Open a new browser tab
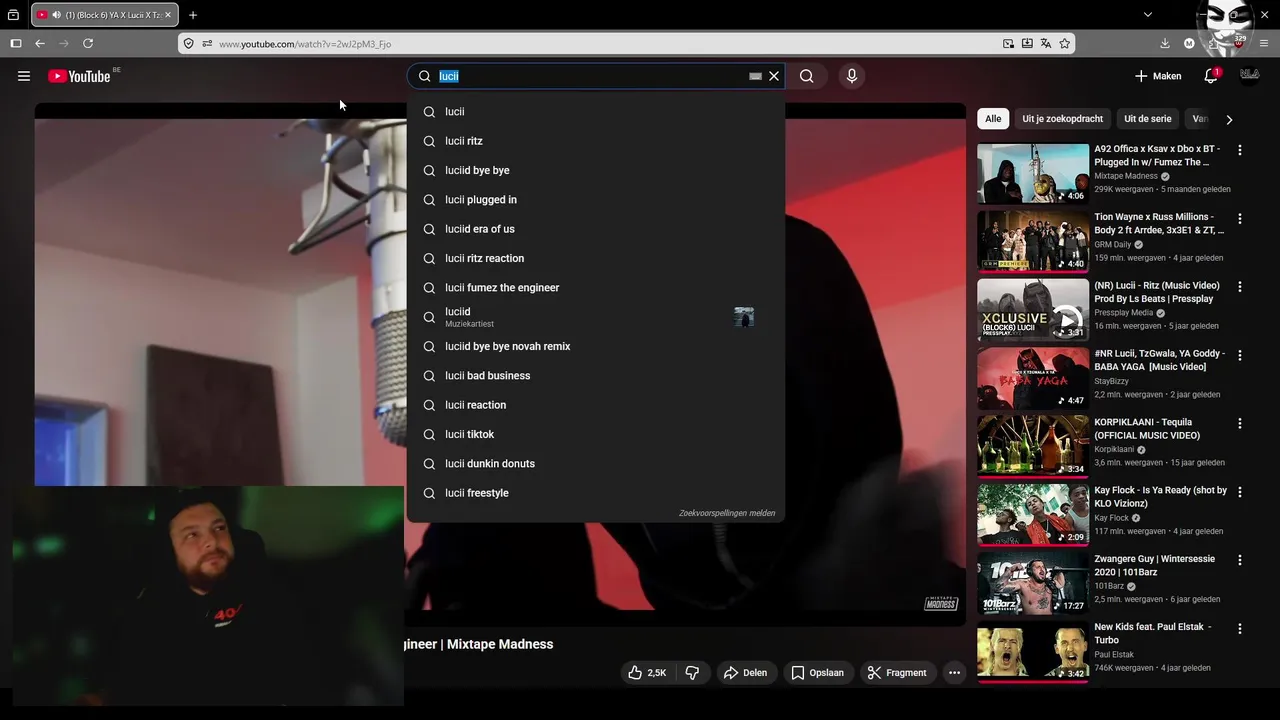 193,15
